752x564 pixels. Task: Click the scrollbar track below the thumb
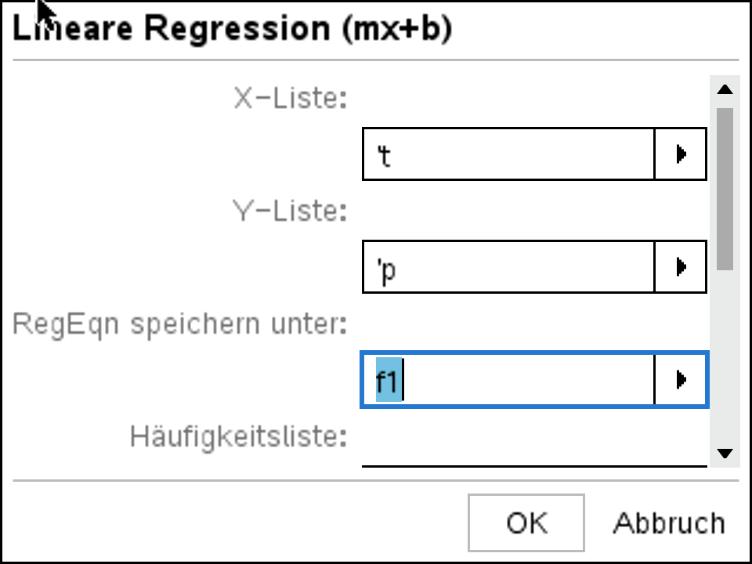pos(725,360)
